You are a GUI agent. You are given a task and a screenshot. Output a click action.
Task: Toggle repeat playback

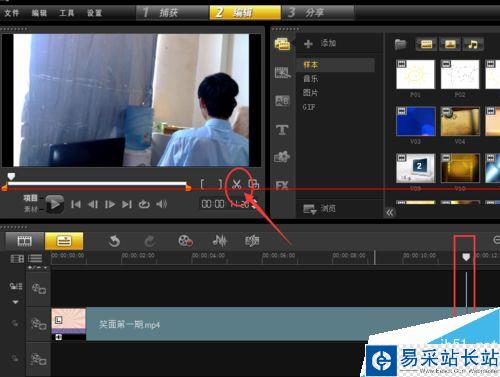144,204
